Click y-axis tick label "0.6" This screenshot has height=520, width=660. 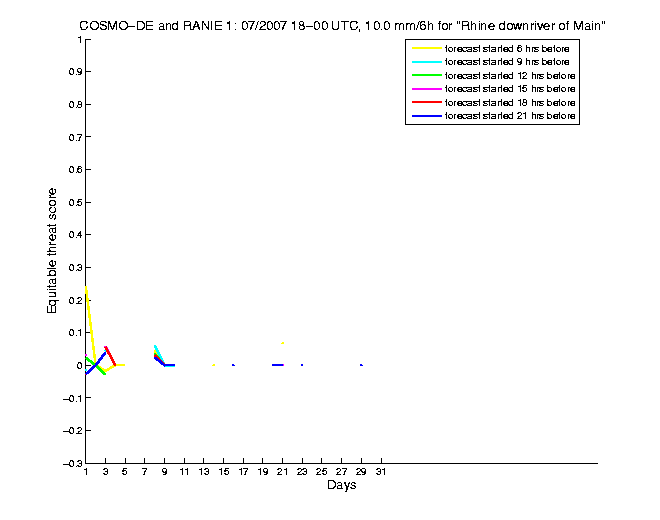click(75, 170)
